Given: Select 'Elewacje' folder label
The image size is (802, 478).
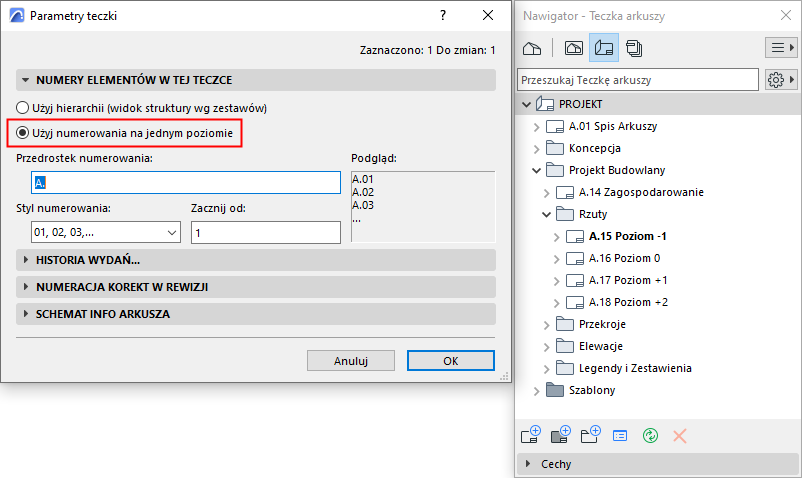Looking at the screenshot, I should pyautogui.click(x=600, y=346).
